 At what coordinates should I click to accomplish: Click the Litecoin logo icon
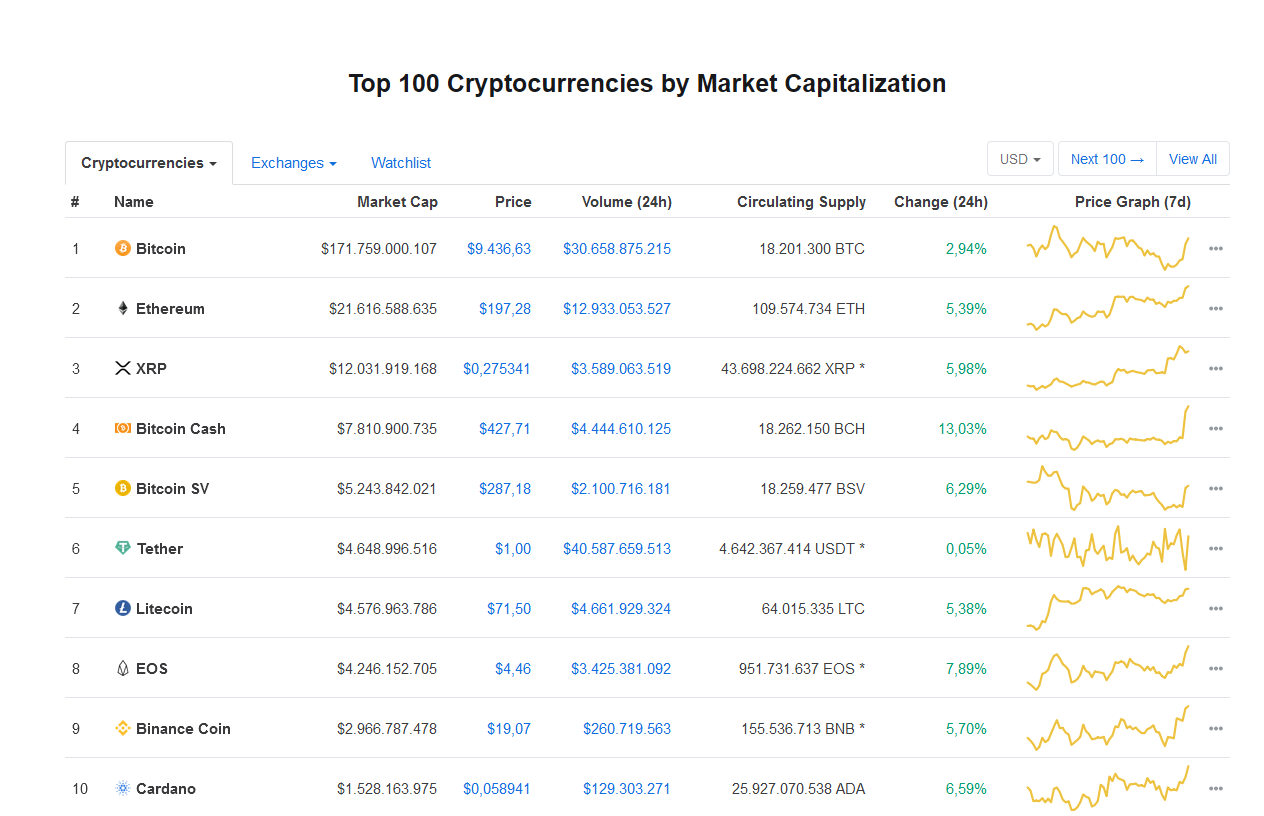pyautogui.click(x=123, y=608)
